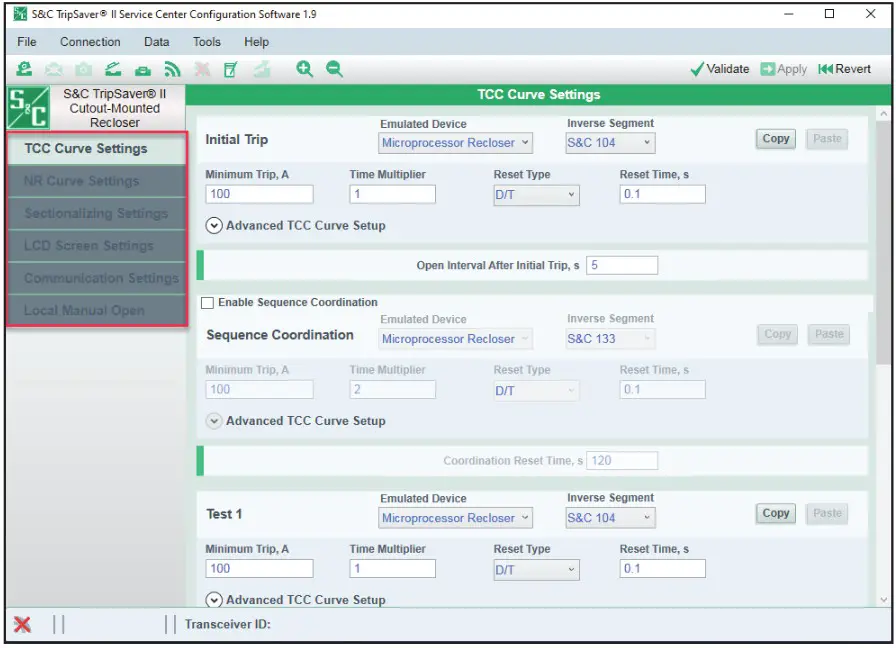Open Sequence Coordination Inverse Segment S&C 133 dropdown
This screenshot has width=896, height=648.
pos(610,339)
